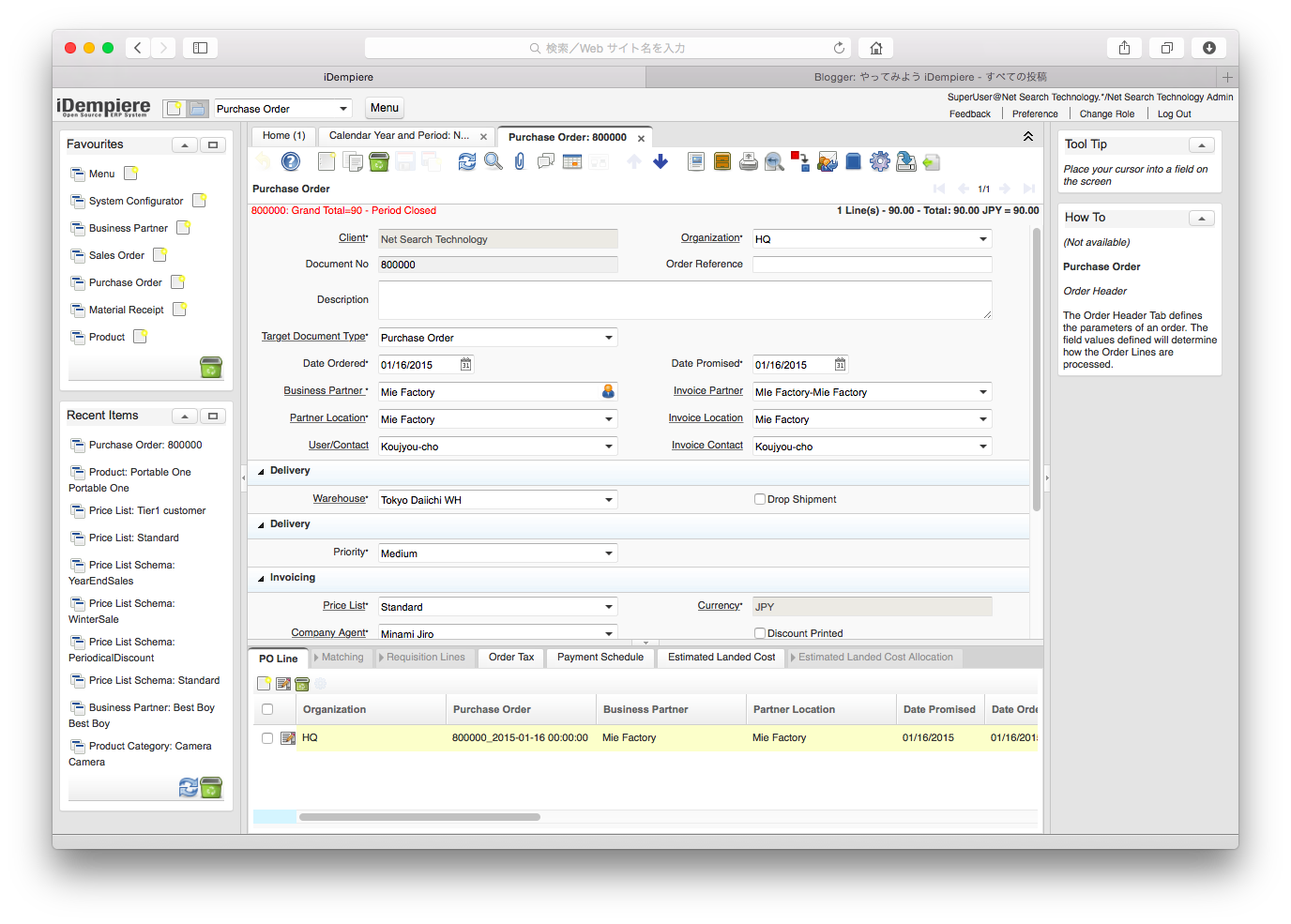
Task: Expand the Priority dropdown
Action: tap(609, 553)
